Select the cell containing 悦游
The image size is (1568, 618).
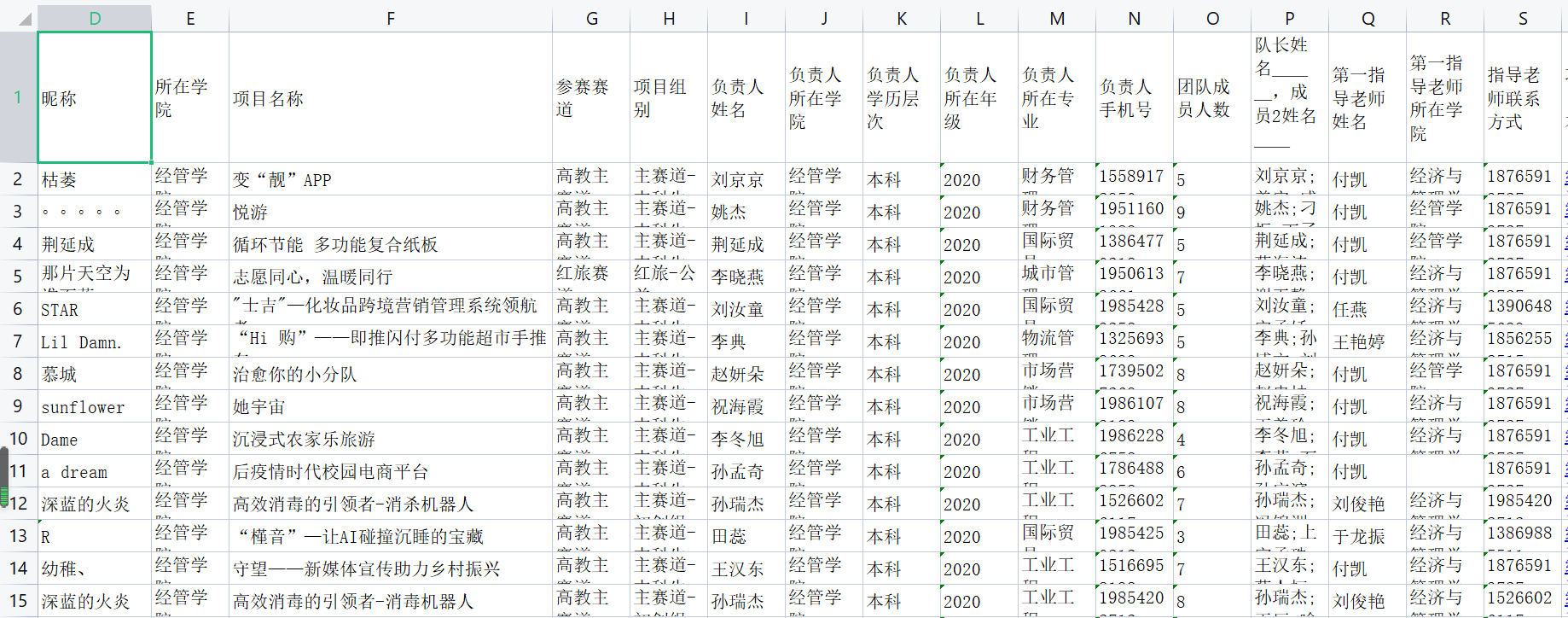[x=390, y=212]
